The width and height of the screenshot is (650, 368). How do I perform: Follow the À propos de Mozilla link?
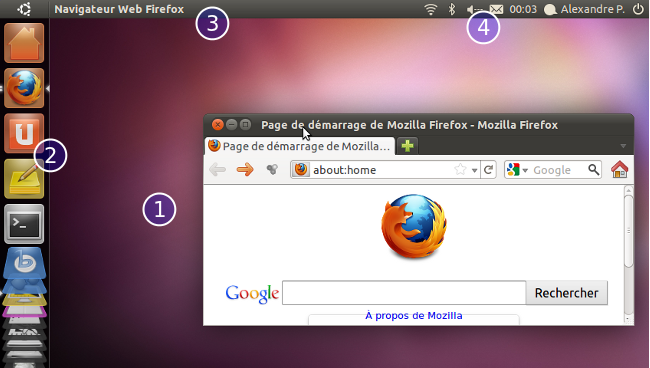coord(413,315)
